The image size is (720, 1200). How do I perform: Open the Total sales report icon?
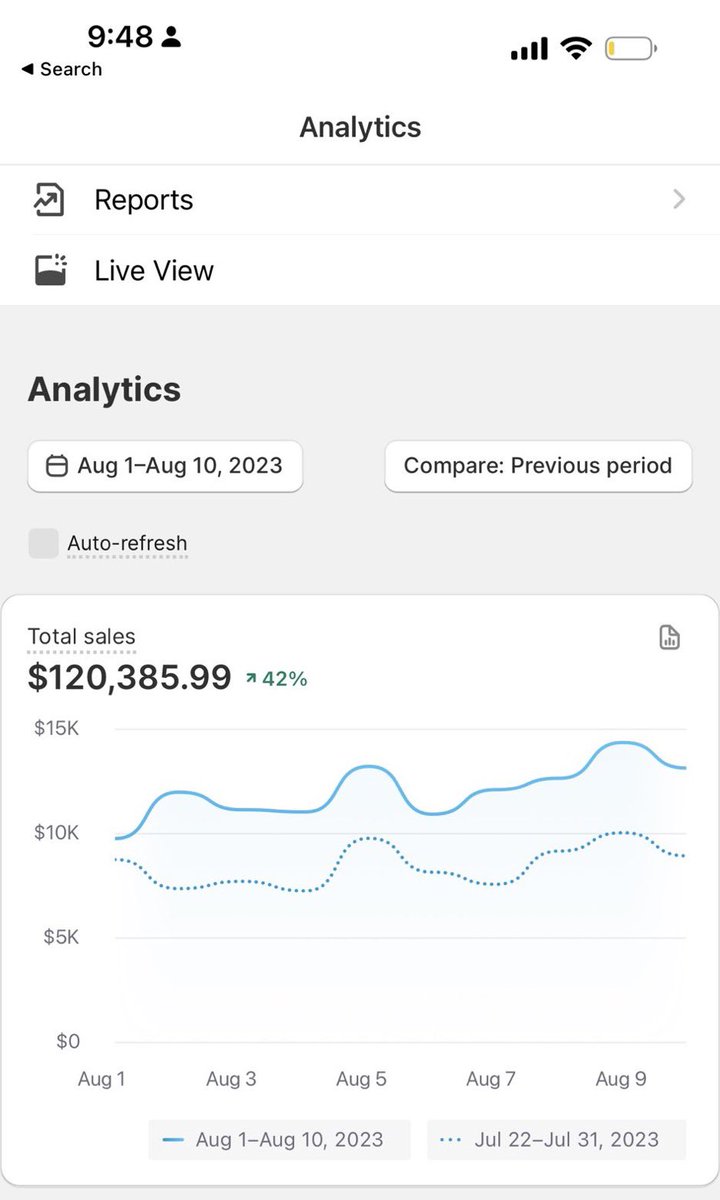[670, 638]
